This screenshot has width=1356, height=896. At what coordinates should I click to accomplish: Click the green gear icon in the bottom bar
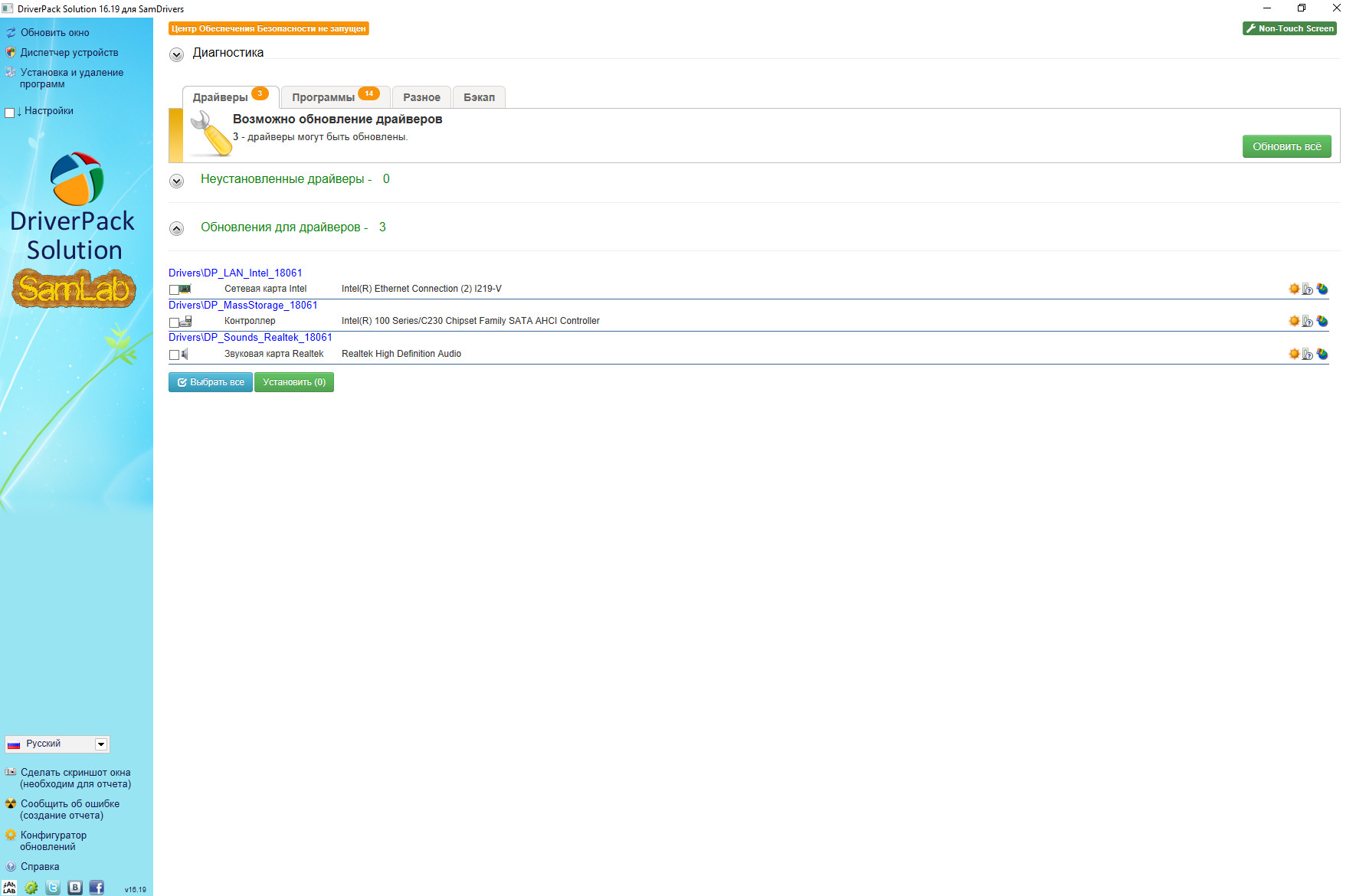31,888
